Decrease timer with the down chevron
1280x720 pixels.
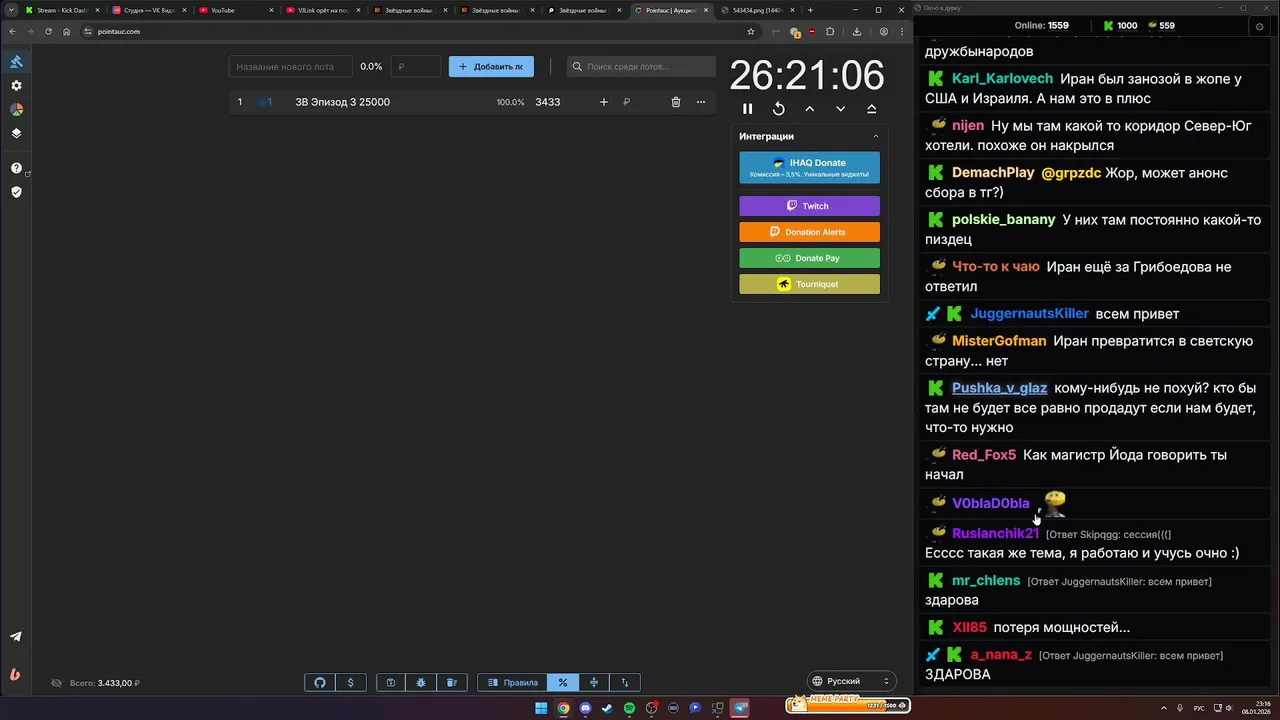click(840, 109)
